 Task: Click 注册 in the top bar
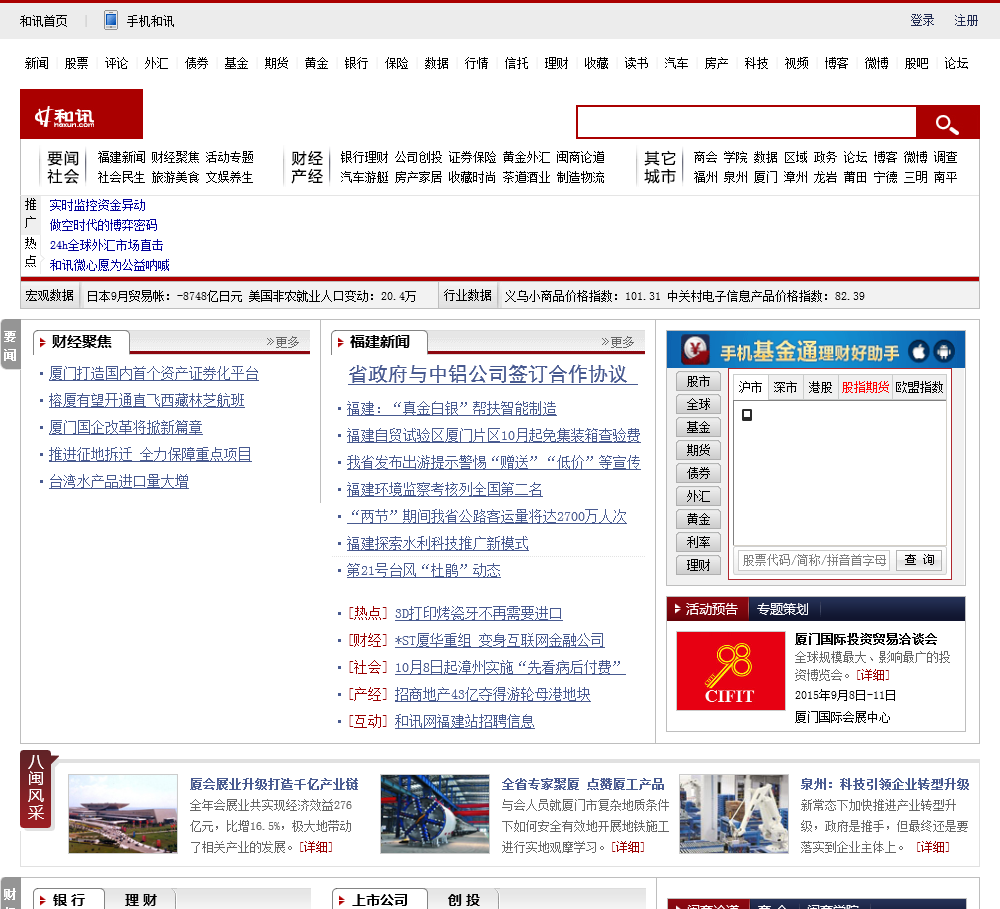(966, 20)
